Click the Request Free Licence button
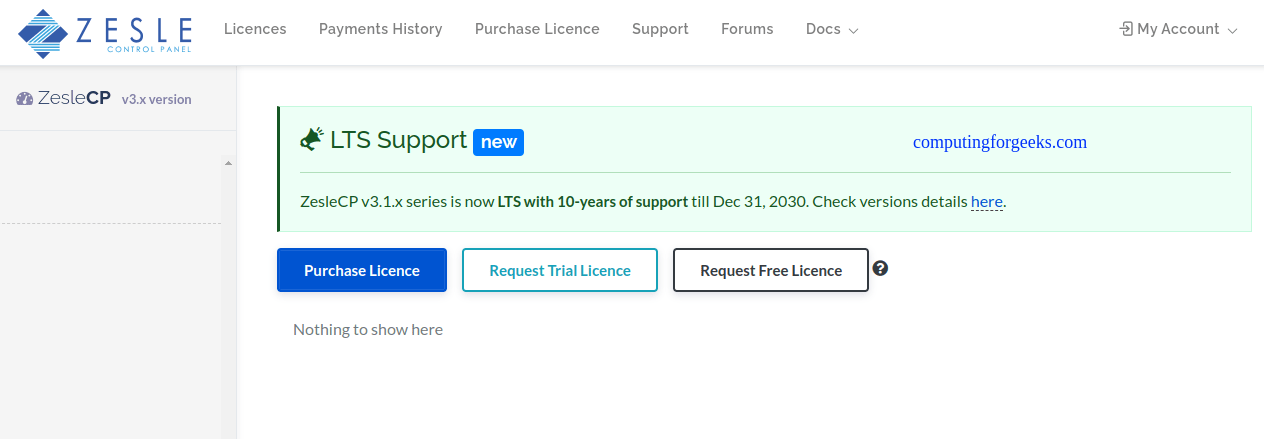Screen dimensions: 1264x439 771,270
